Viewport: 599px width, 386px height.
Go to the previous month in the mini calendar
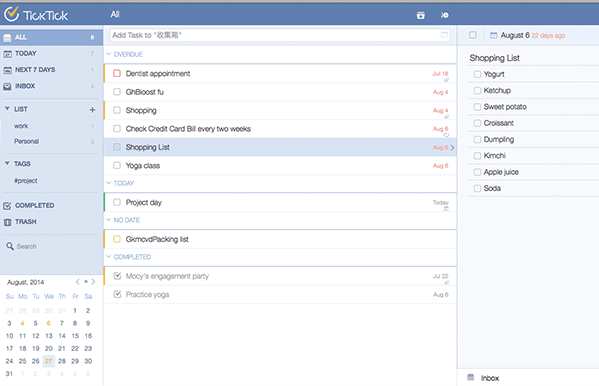click(x=78, y=282)
